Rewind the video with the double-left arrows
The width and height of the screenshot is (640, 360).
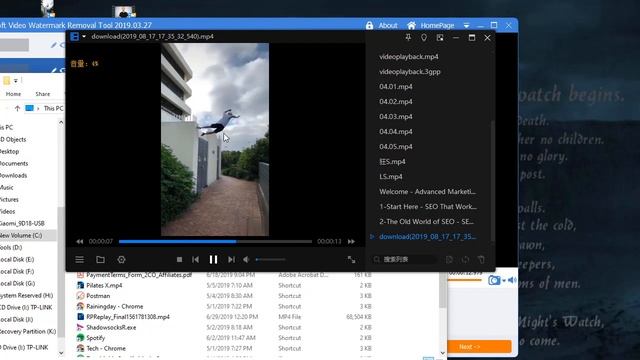pos(80,242)
